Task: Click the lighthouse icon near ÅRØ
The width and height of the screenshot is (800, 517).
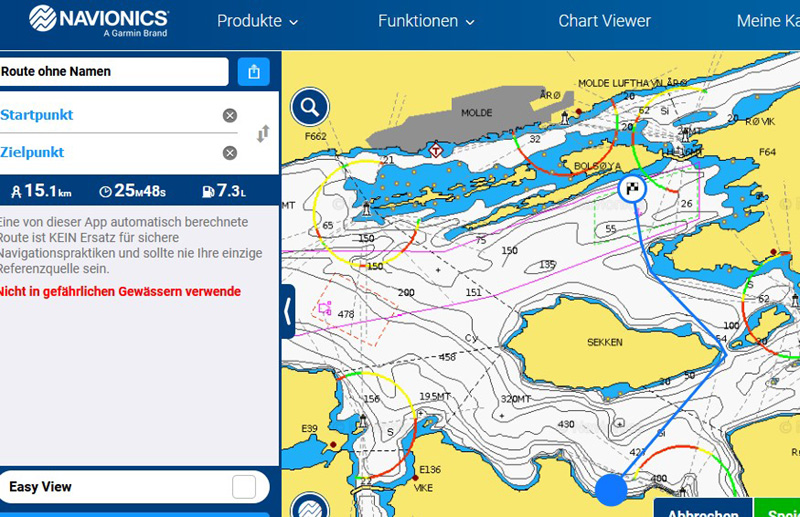Action: (565, 118)
